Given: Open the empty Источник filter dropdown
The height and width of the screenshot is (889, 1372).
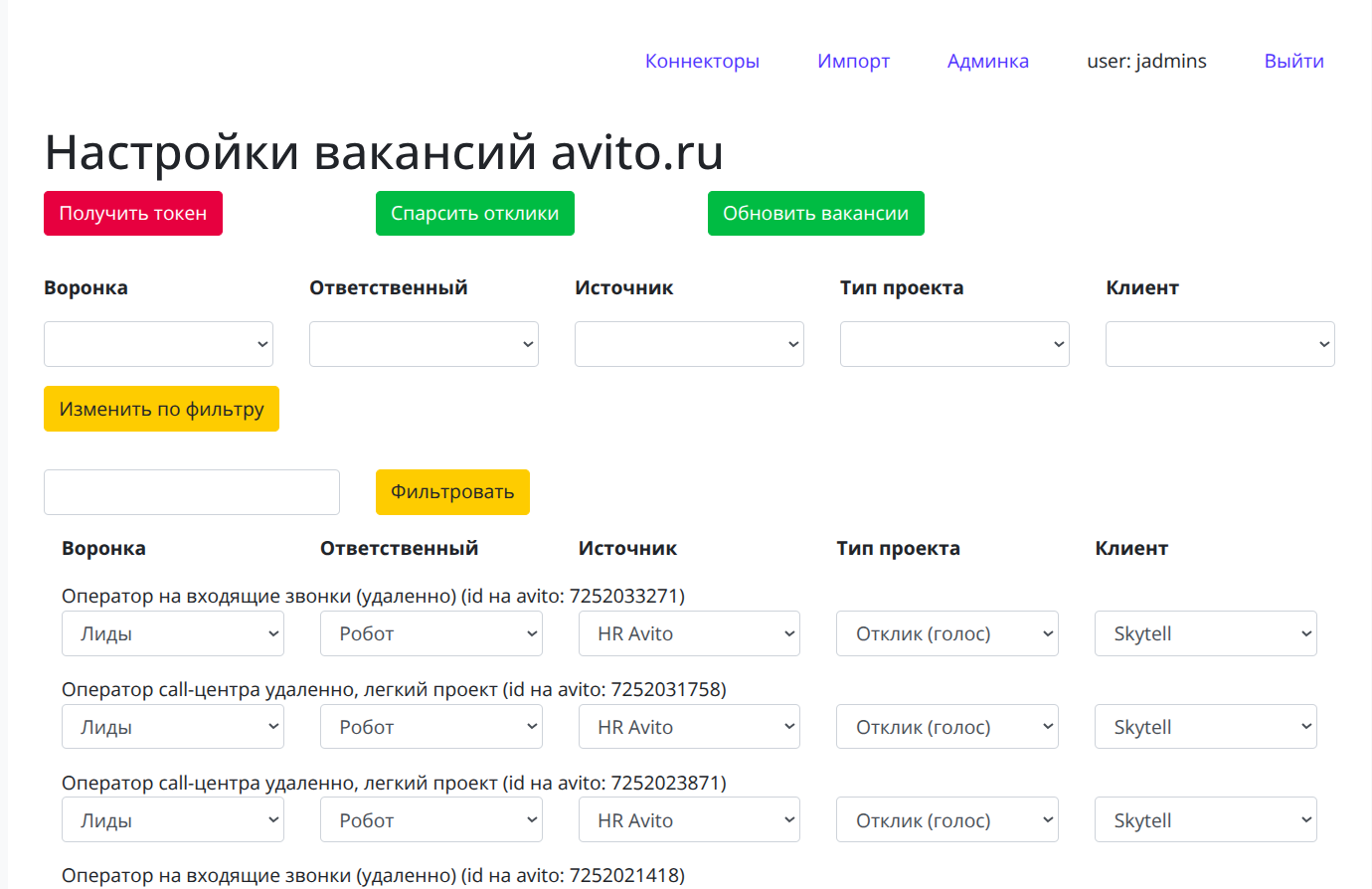Looking at the screenshot, I should (x=689, y=344).
